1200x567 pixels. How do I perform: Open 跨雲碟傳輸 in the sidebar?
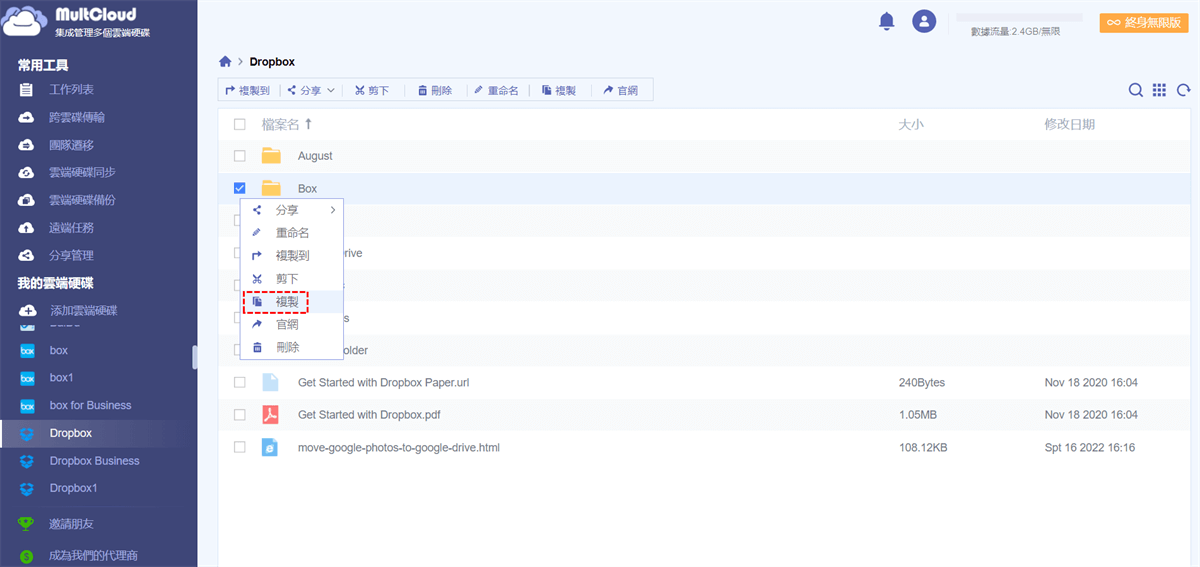pyautogui.click(x=77, y=117)
